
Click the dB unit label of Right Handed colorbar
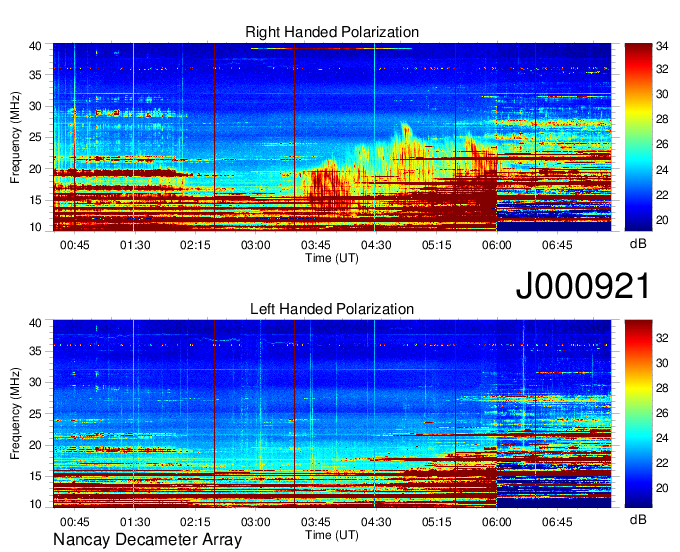point(638,244)
